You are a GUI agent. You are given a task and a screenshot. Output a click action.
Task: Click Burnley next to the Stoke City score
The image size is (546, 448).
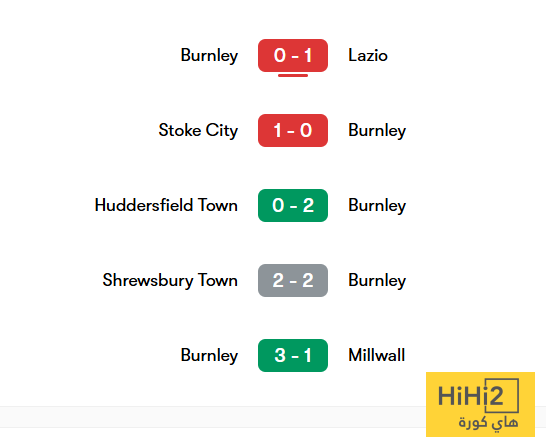(377, 131)
